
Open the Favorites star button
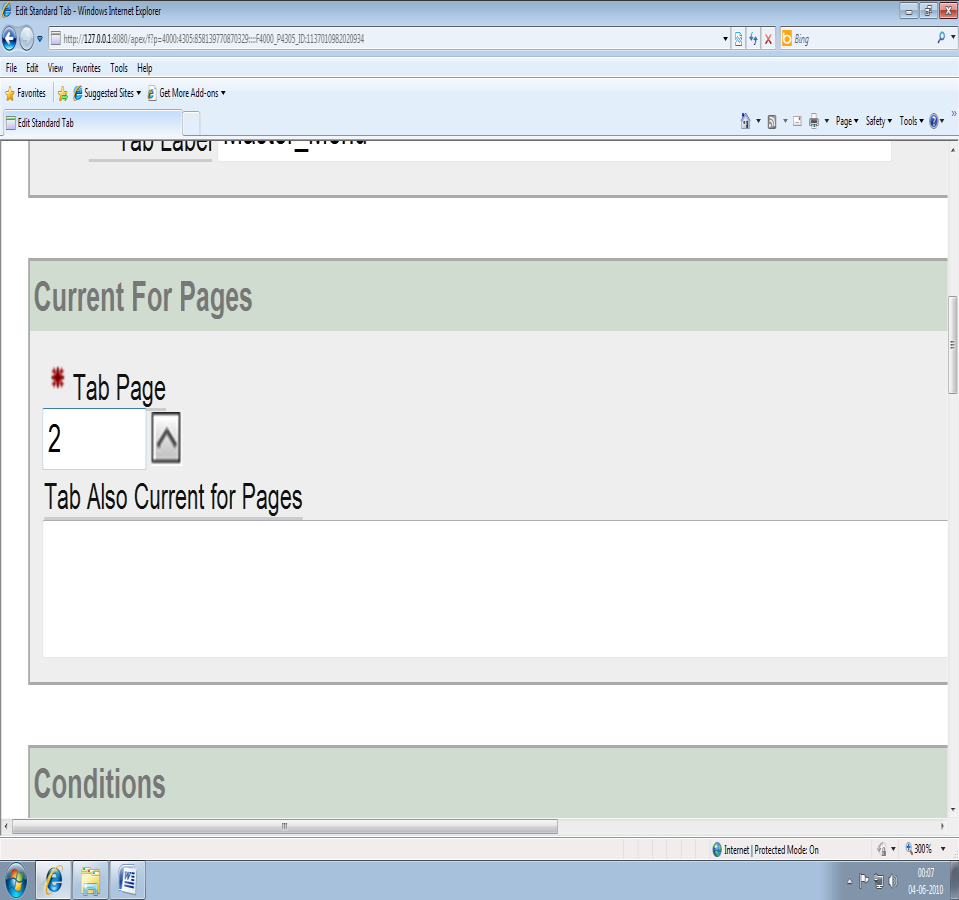(26, 93)
